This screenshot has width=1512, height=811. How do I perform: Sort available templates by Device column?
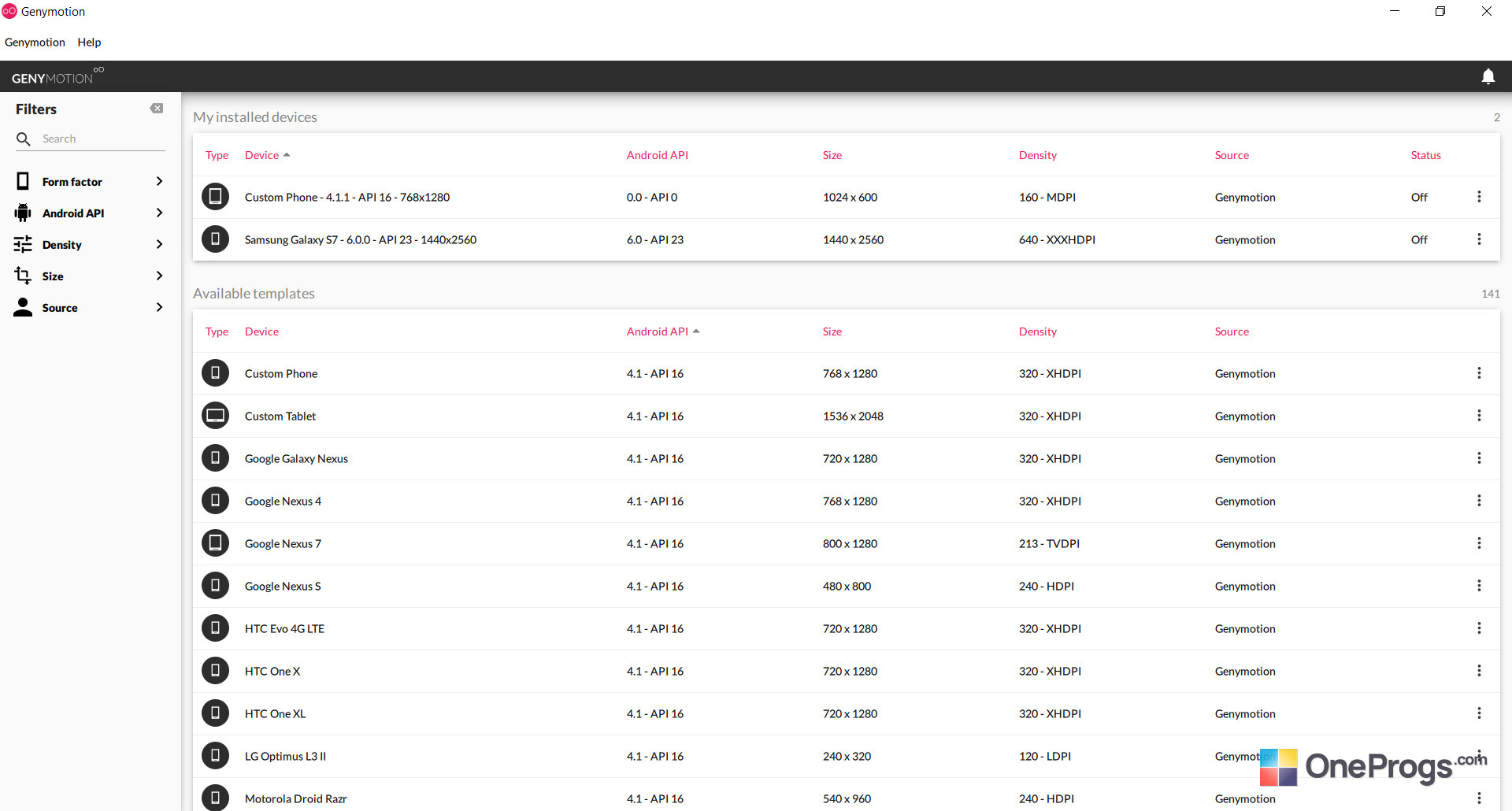261,331
